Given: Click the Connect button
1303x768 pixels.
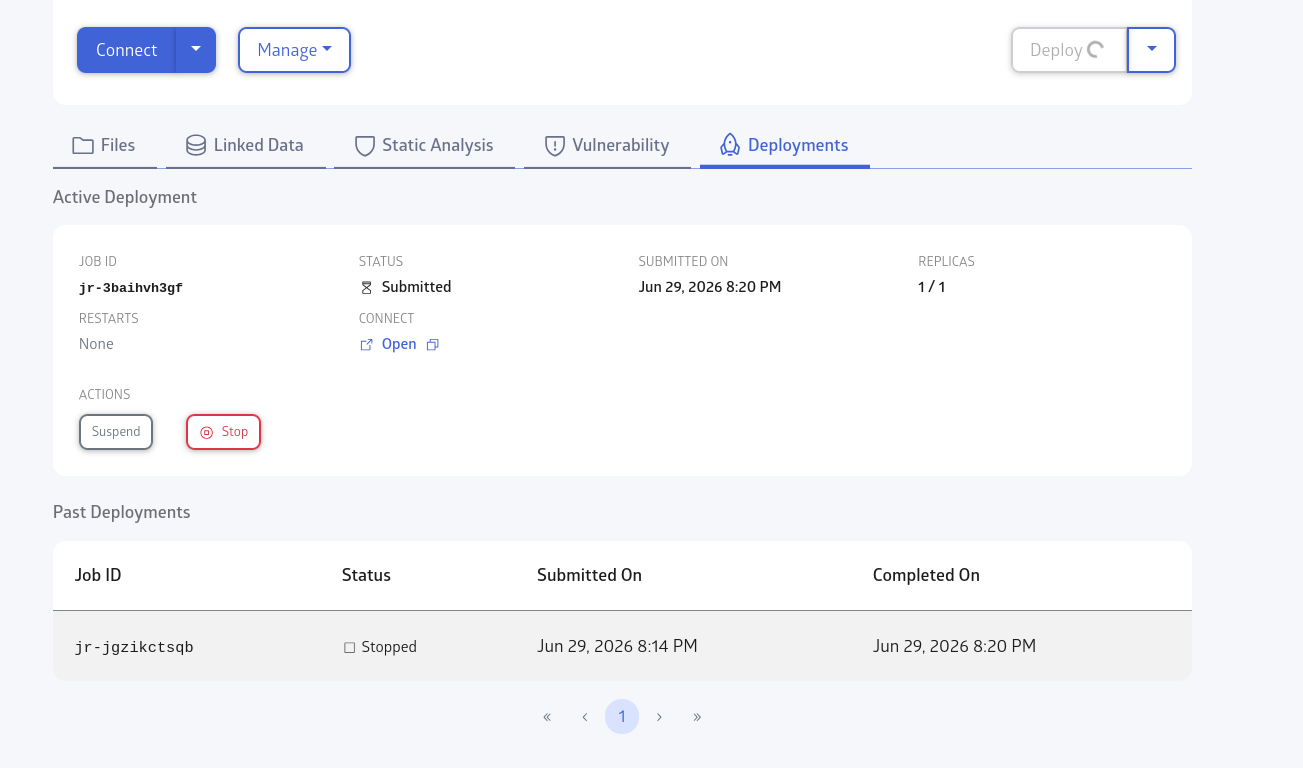Looking at the screenshot, I should click(126, 50).
